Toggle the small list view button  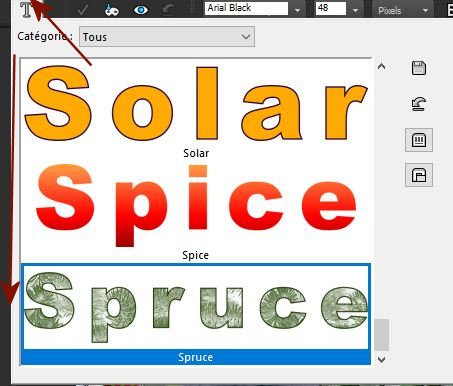(419, 175)
